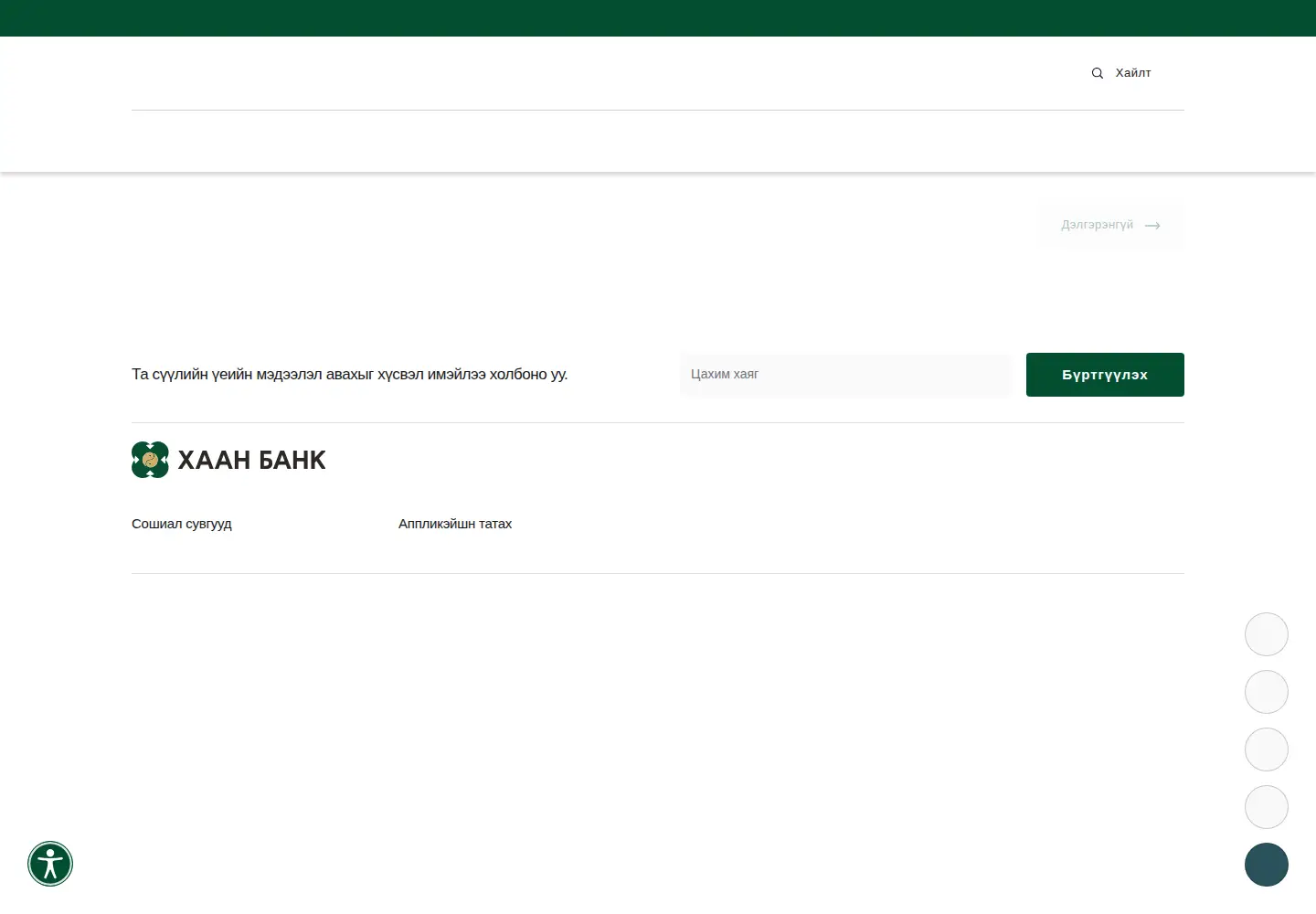This screenshot has height=914, width=1316.
Task: Open the Хайлт search label
Action: click(x=1133, y=73)
